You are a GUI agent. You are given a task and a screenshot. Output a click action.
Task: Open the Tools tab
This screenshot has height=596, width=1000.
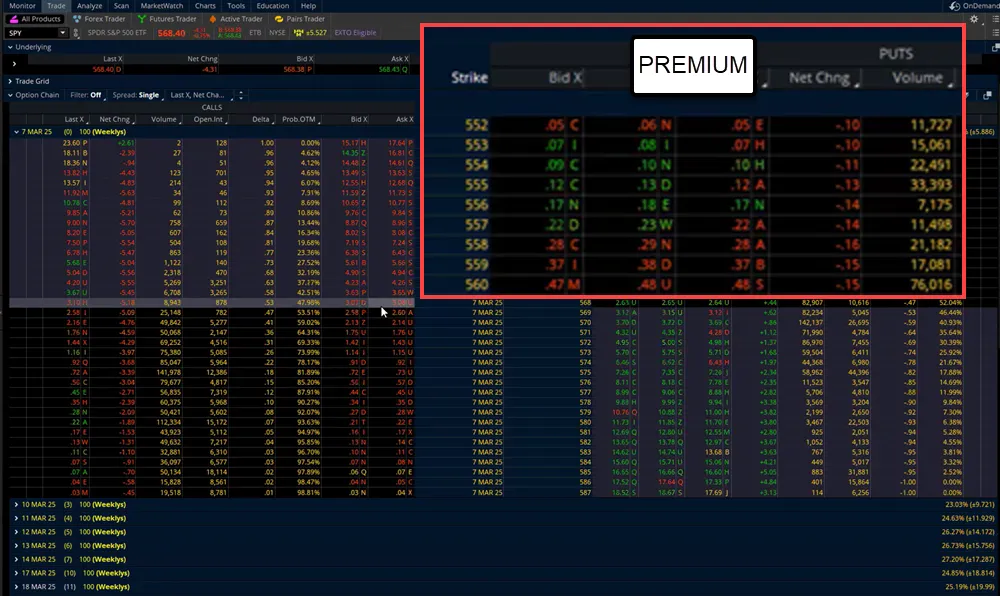tap(236, 6)
